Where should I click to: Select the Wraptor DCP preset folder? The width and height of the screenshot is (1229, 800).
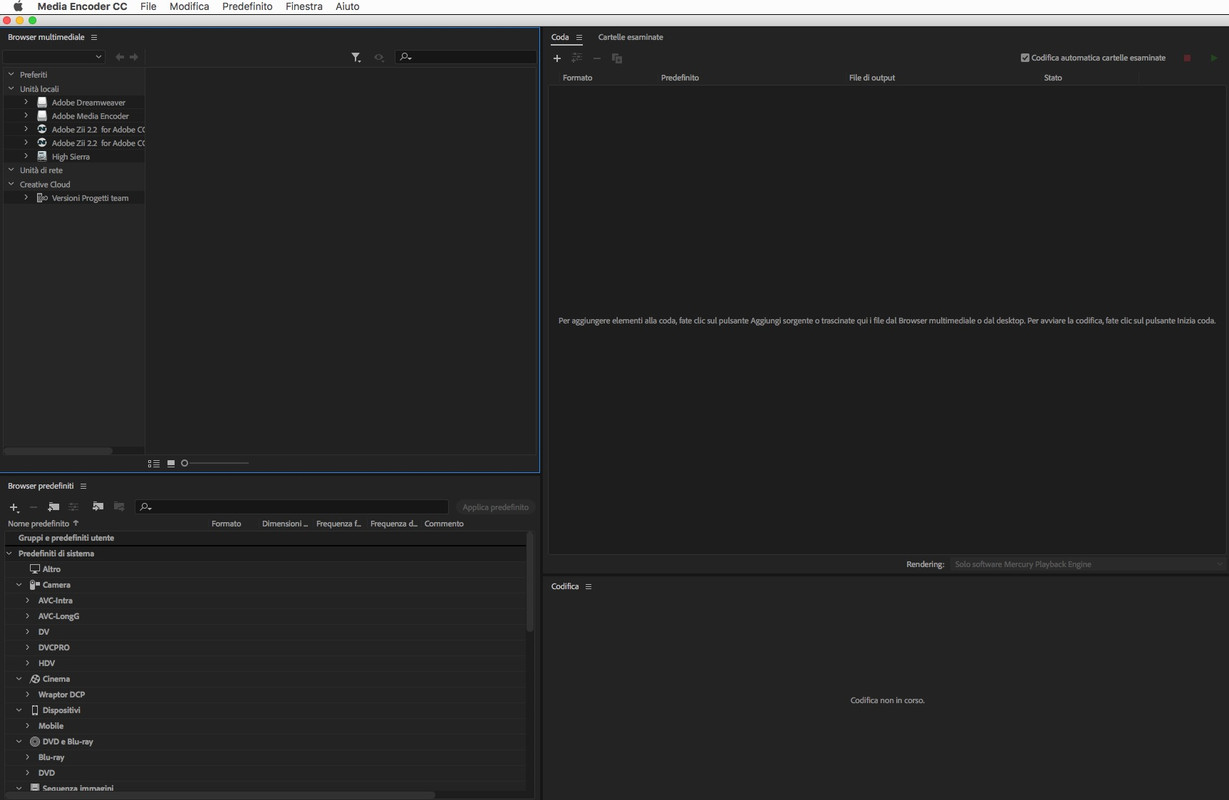(61, 694)
